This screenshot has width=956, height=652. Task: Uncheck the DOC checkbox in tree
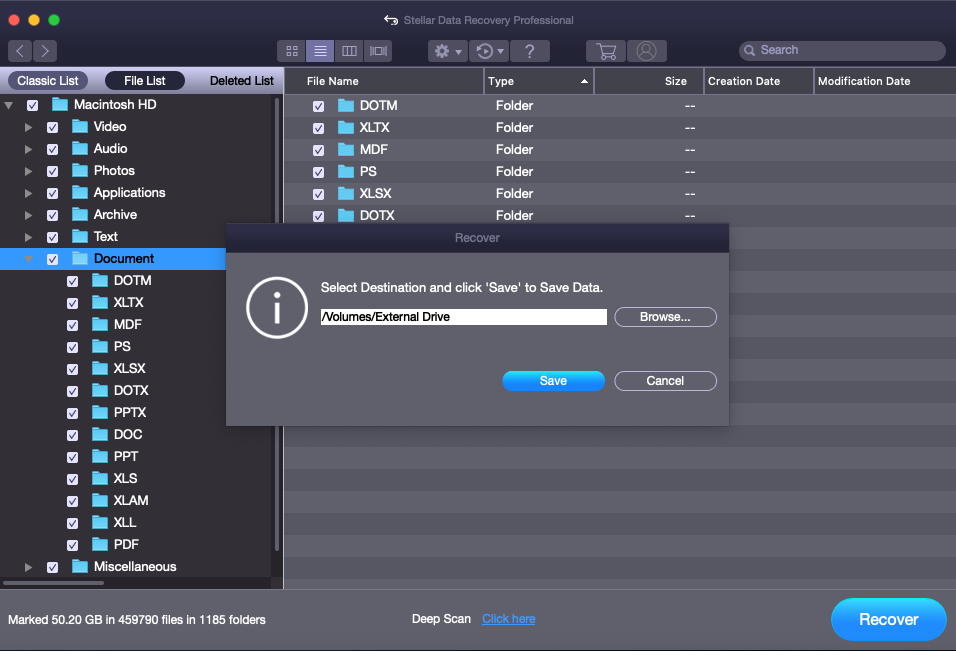pos(73,435)
